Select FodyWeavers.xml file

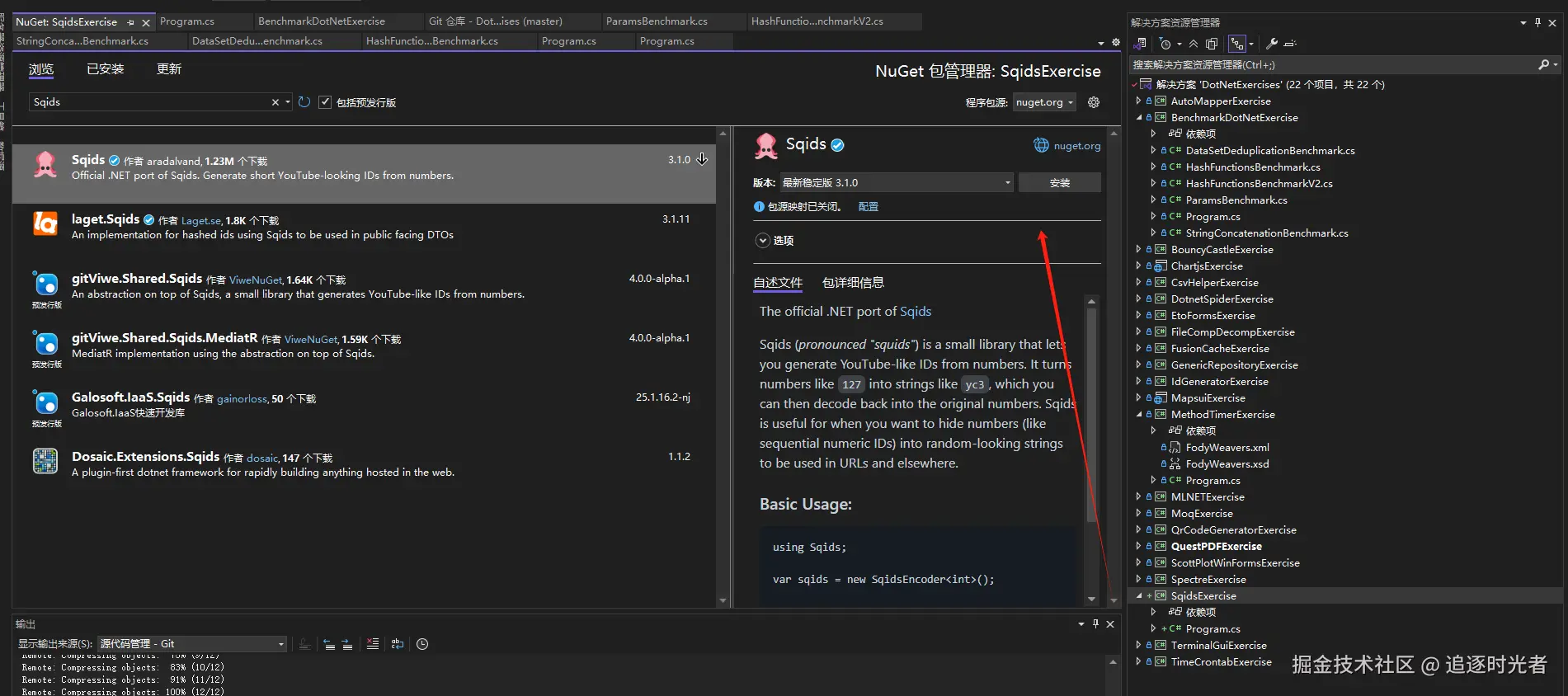(1227, 448)
